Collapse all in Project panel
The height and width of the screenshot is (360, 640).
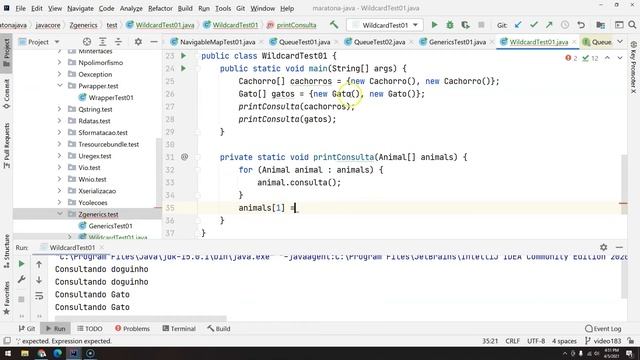118,42
